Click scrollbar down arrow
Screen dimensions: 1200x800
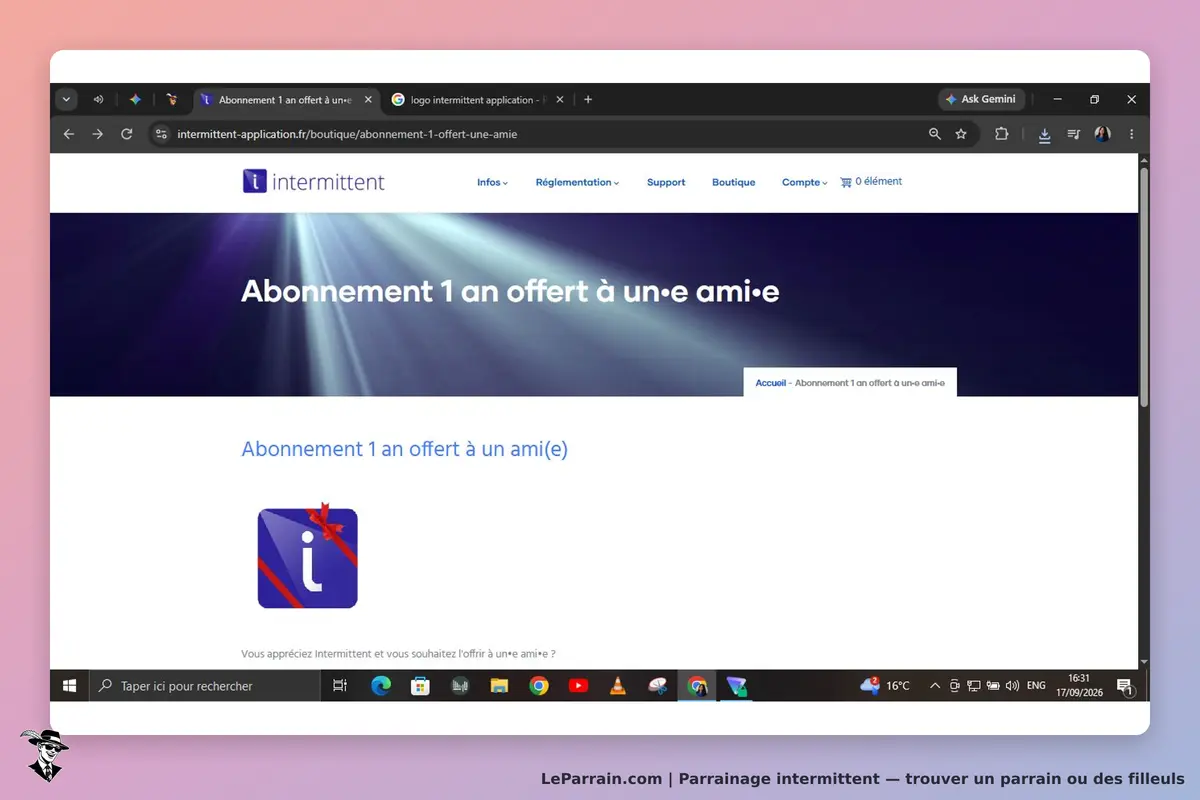coord(1144,662)
